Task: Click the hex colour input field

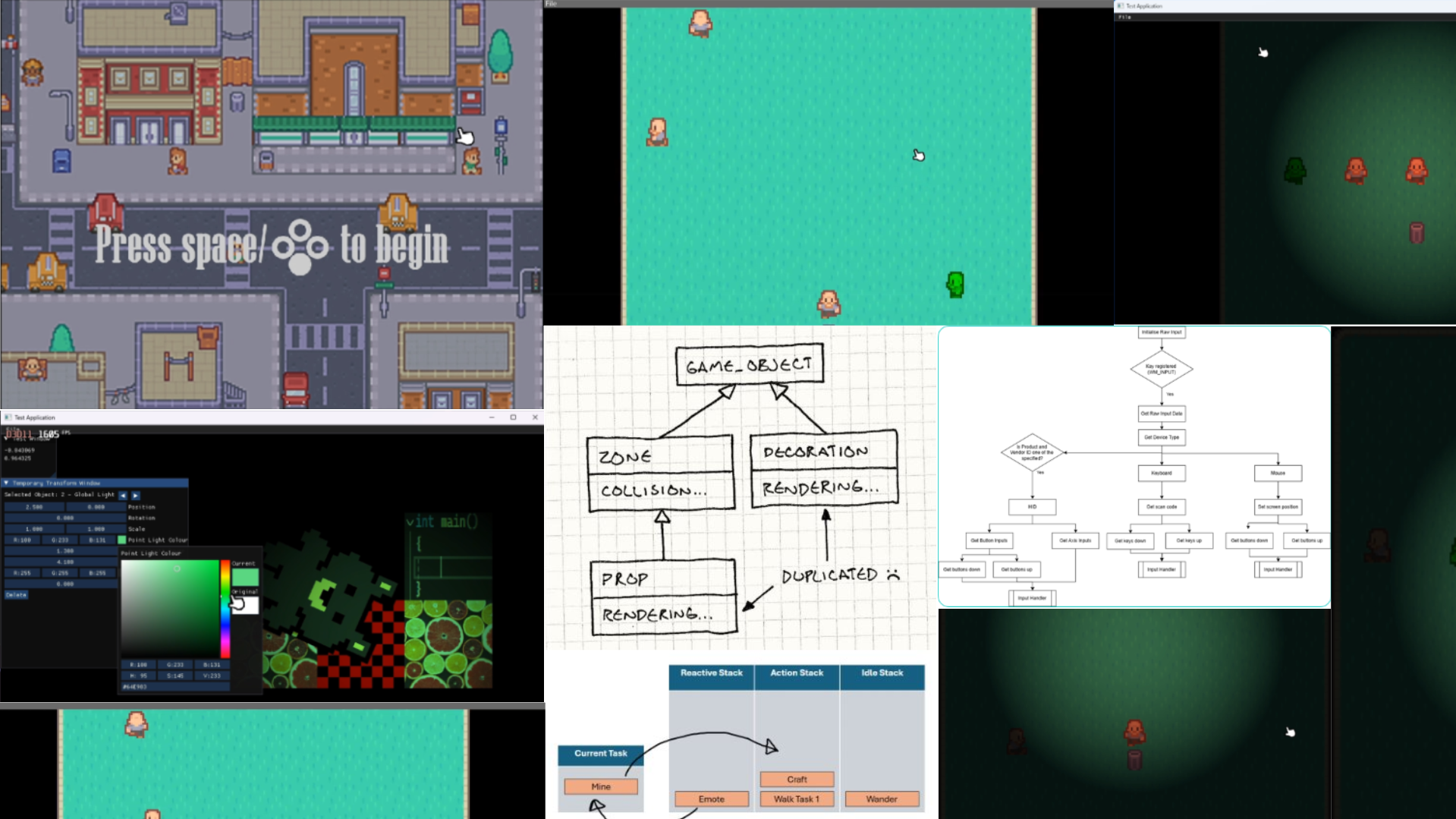Action: click(175, 687)
